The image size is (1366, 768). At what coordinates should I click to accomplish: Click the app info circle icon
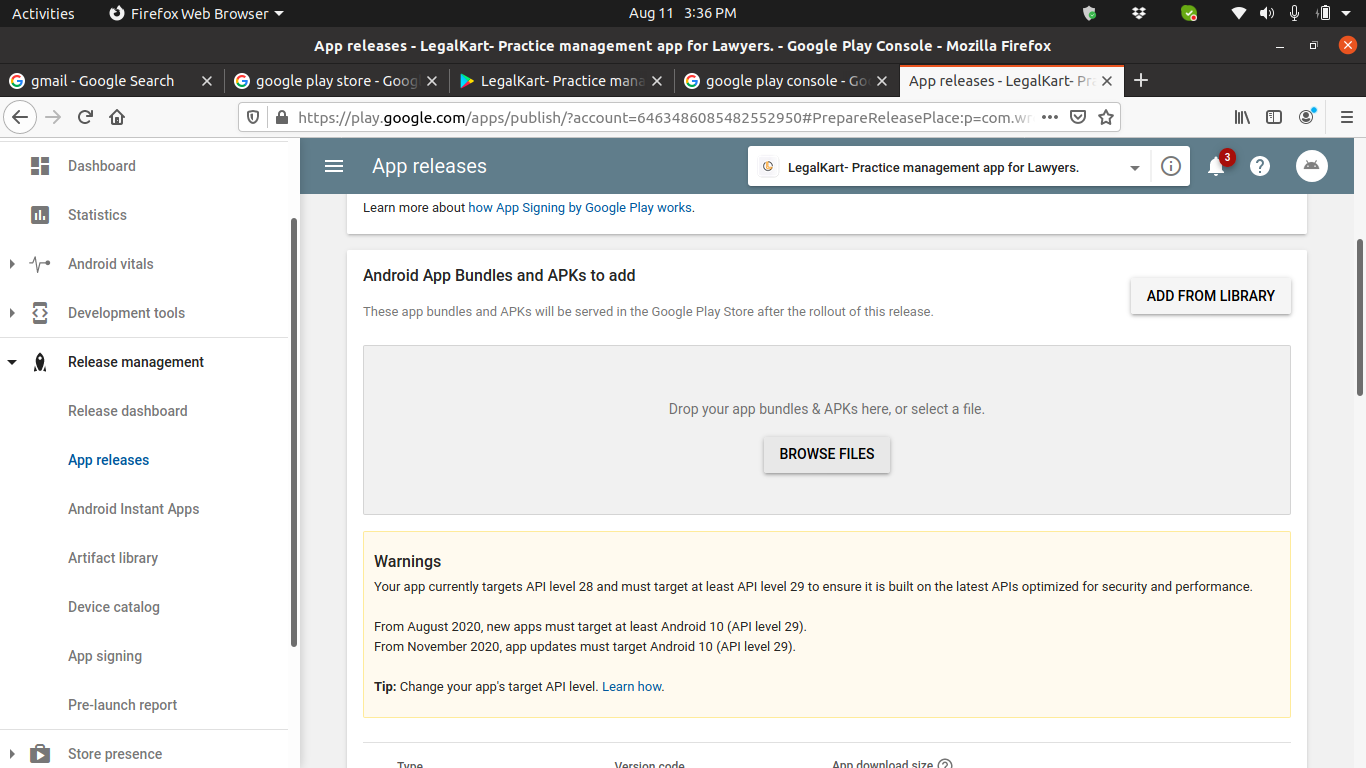[1171, 167]
